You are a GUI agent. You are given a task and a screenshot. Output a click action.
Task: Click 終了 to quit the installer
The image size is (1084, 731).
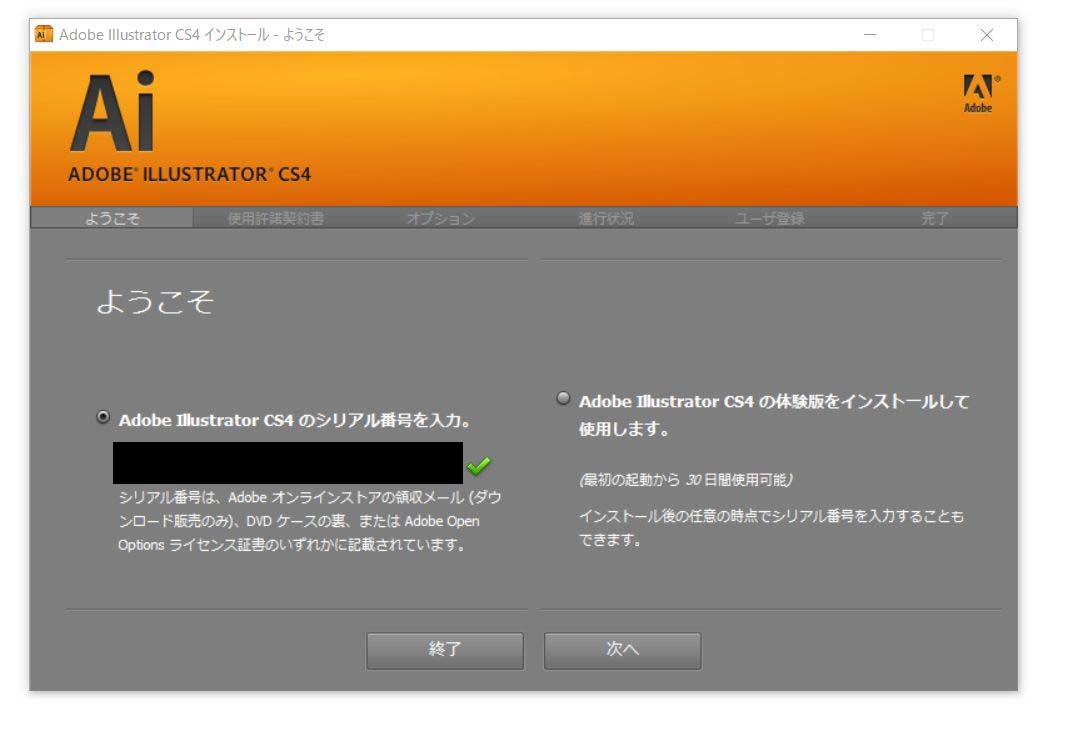click(x=445, y=650)
